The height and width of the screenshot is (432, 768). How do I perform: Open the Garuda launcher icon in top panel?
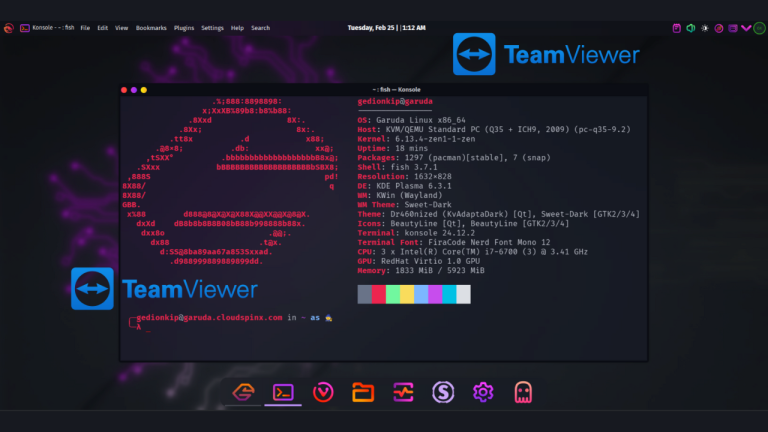click(8, 28)
